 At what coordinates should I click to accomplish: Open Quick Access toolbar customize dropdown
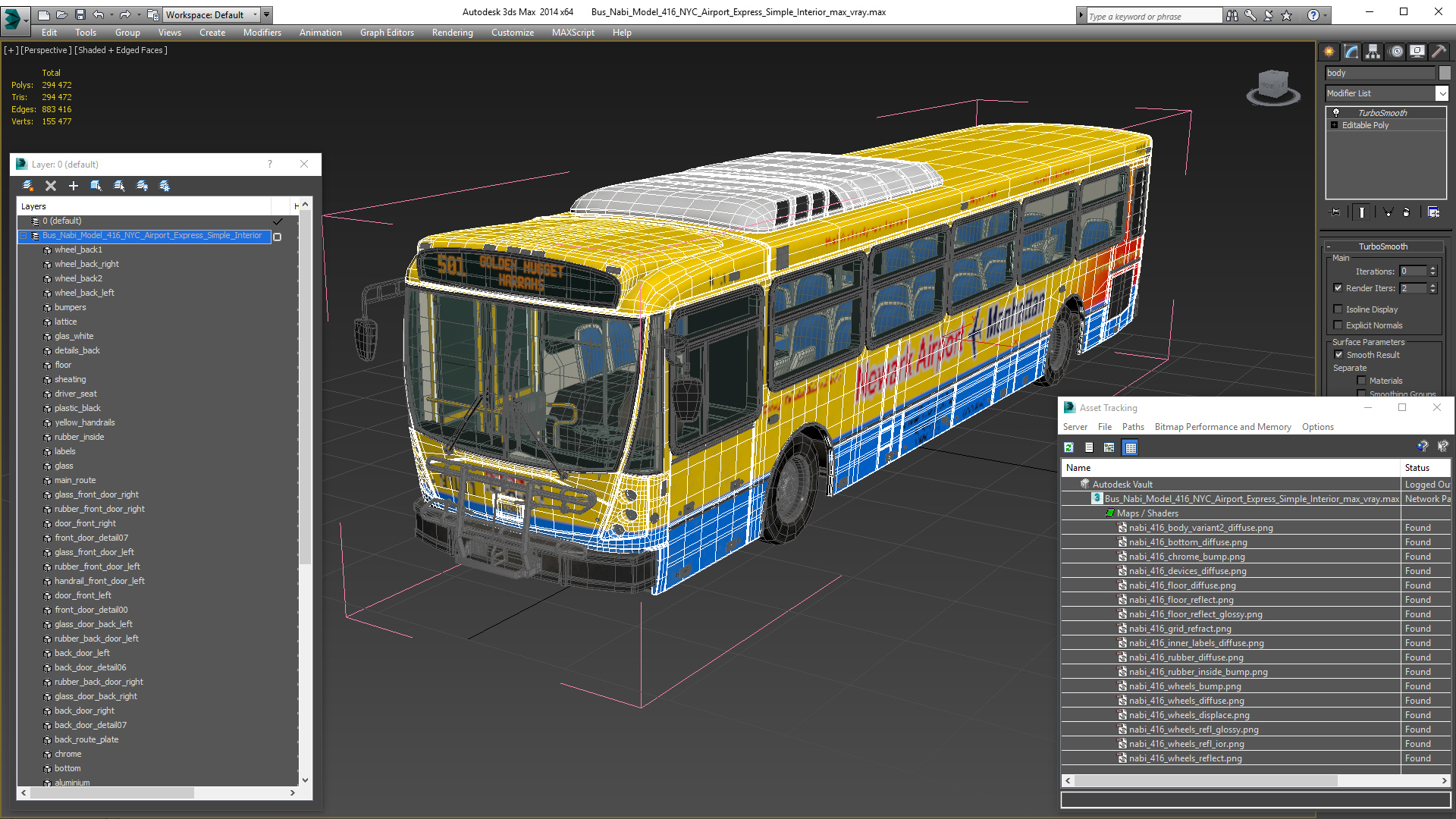pos(267,14)
